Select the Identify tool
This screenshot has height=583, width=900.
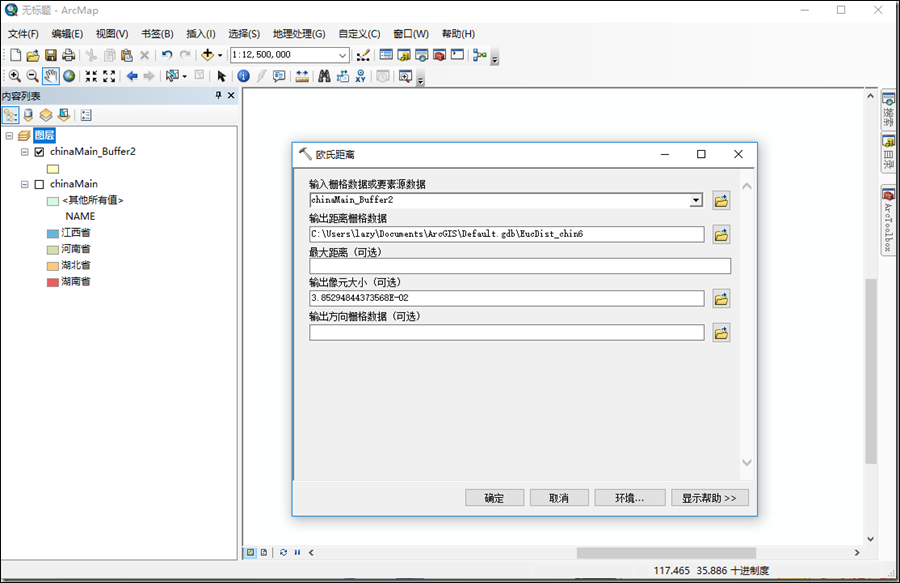click(x=243, y=75)
